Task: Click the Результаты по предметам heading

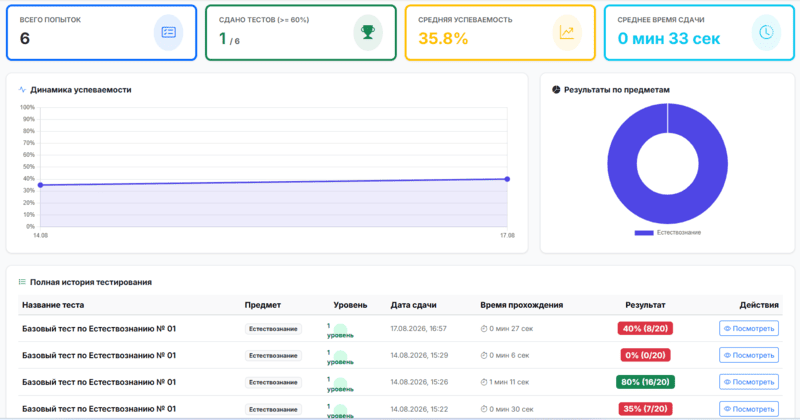Action: pyautogui.click(x=616, y=89)
